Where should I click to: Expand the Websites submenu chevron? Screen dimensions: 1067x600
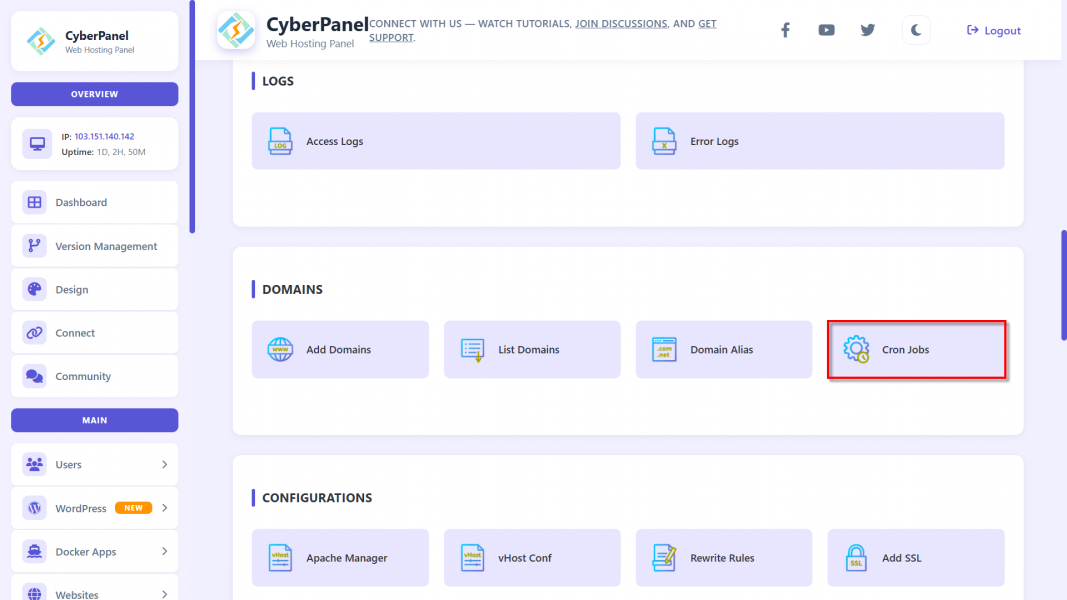pyautogui.click(x=165, y=595)
